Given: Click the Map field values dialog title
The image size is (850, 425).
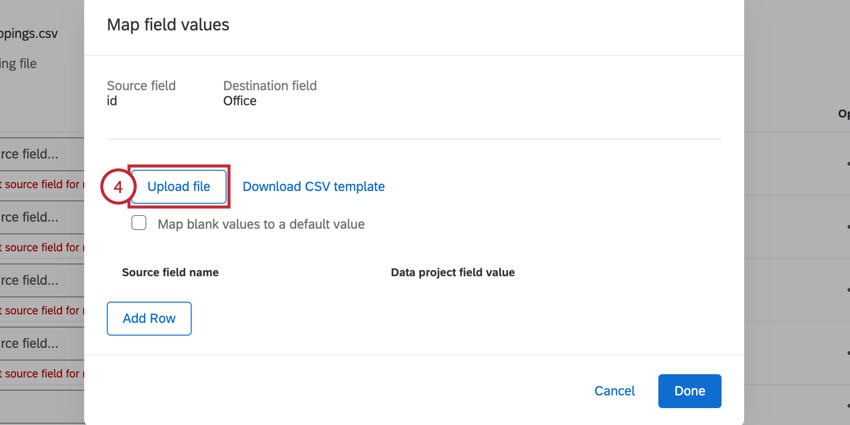Looking at the screenshot, I should (168, 25).
